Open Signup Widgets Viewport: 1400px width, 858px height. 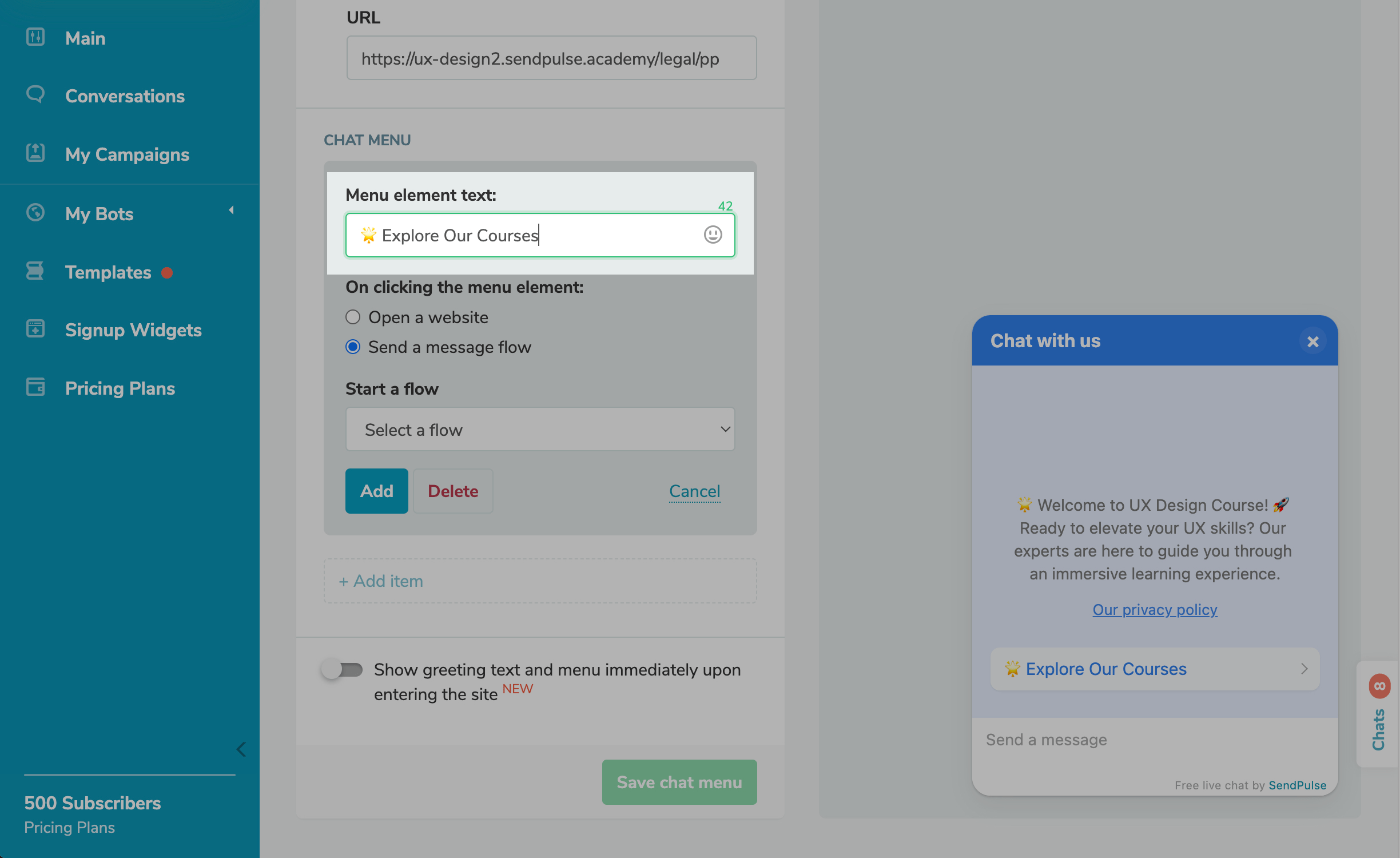click(x=133, y=330)
